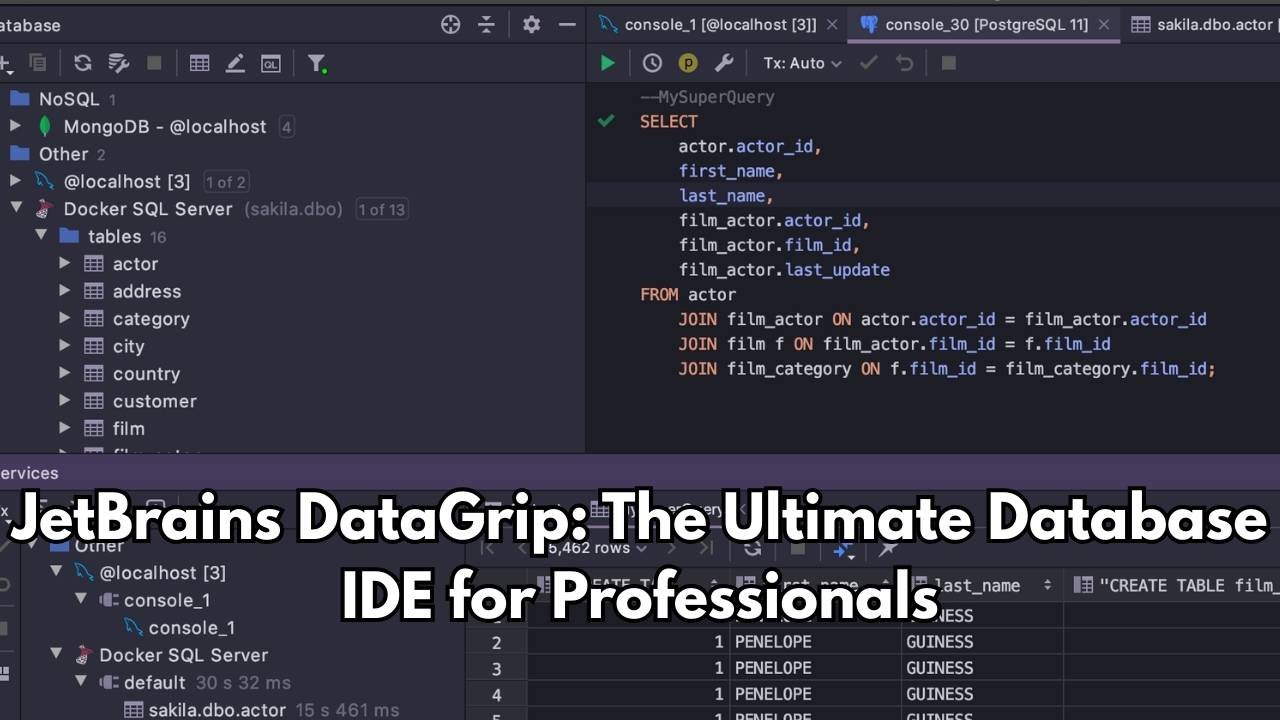
Task: Hide the Database panel with minus icon
Action: (568, 25)
